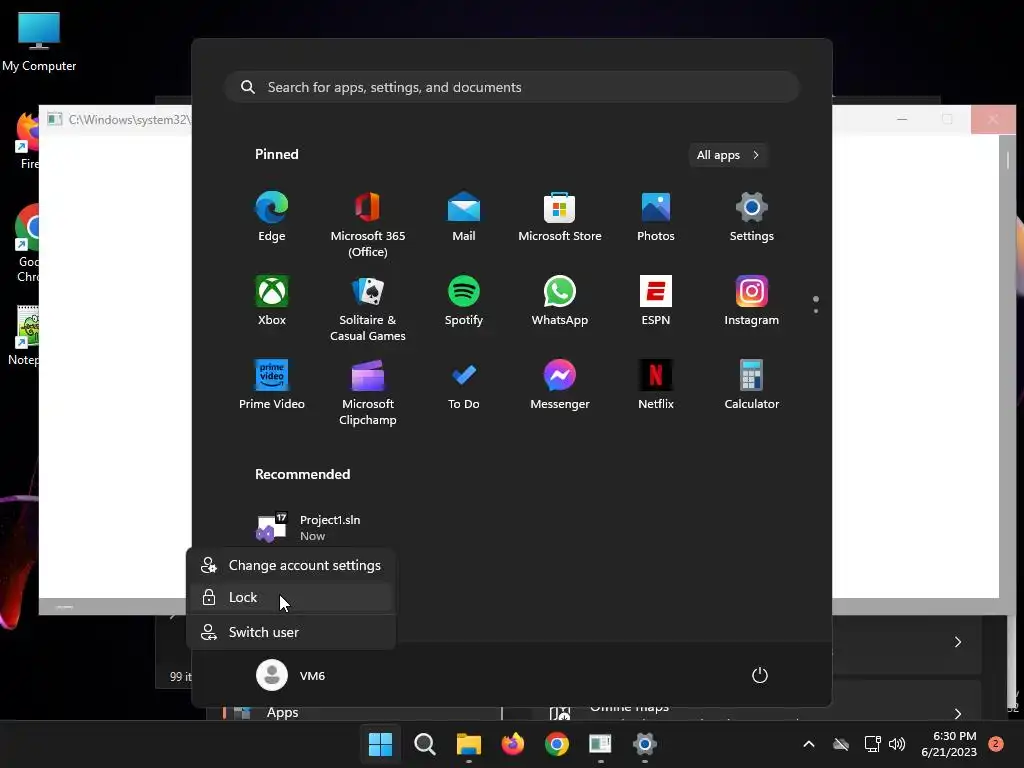Launch Firefox from the taskbar
The height and width of the screenshot is (768, 1024).
[513, 744]
